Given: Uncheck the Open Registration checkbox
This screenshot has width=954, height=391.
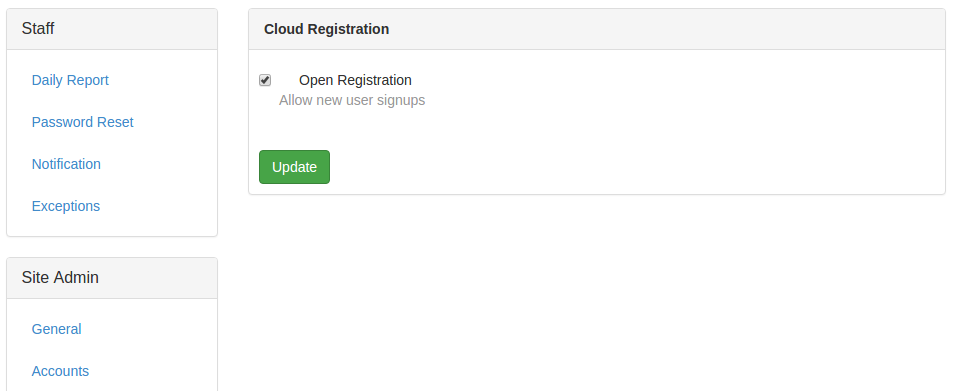Looking at the screenshot, I should click(x=265, y=80).
